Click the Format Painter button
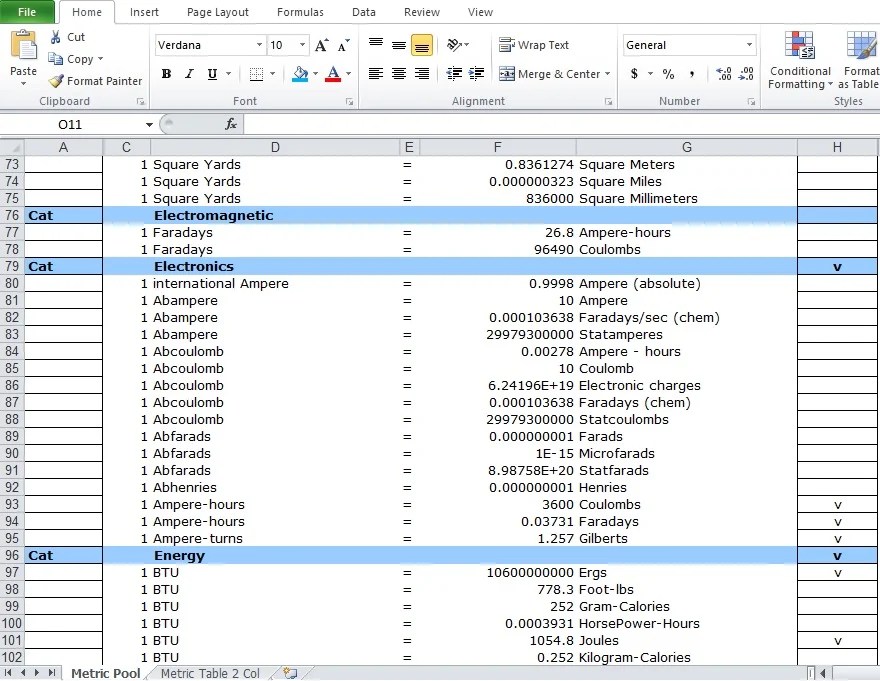The image size is (880, 681). 95,81
